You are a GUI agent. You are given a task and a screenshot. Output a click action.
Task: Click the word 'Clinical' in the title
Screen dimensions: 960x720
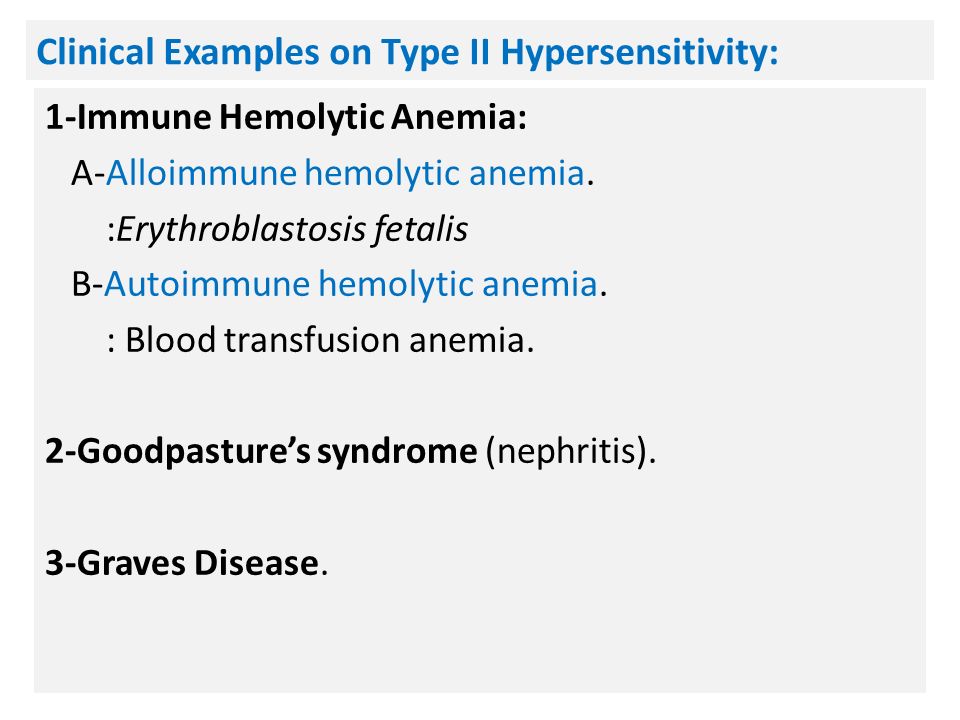tap(95, 52)
